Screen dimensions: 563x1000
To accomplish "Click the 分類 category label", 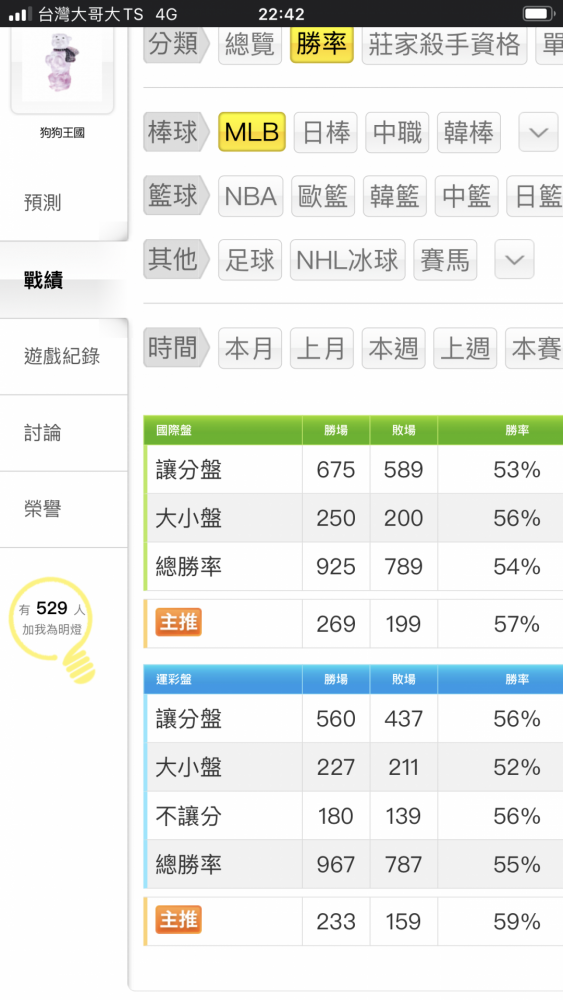I will [x=177, y=45].
